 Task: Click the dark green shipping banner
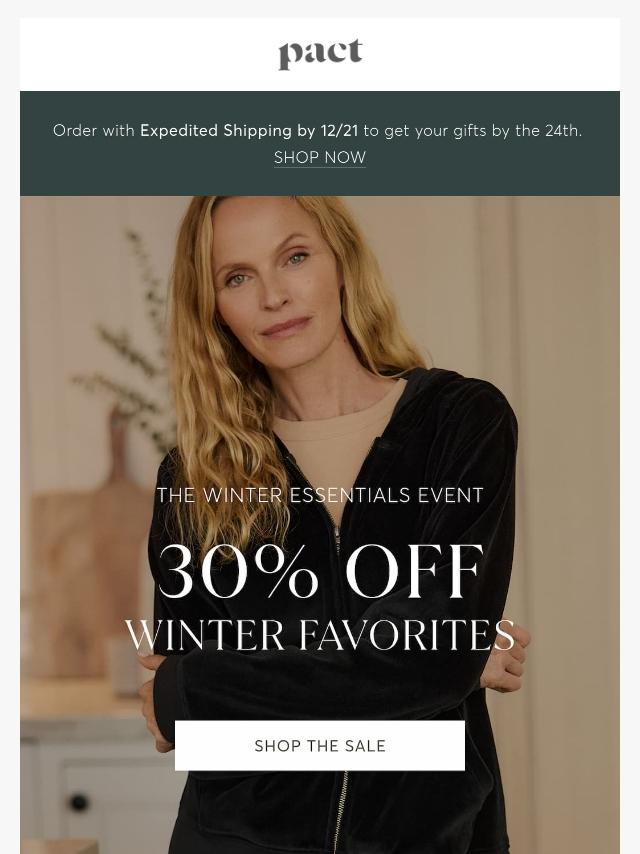click(320, 143)
